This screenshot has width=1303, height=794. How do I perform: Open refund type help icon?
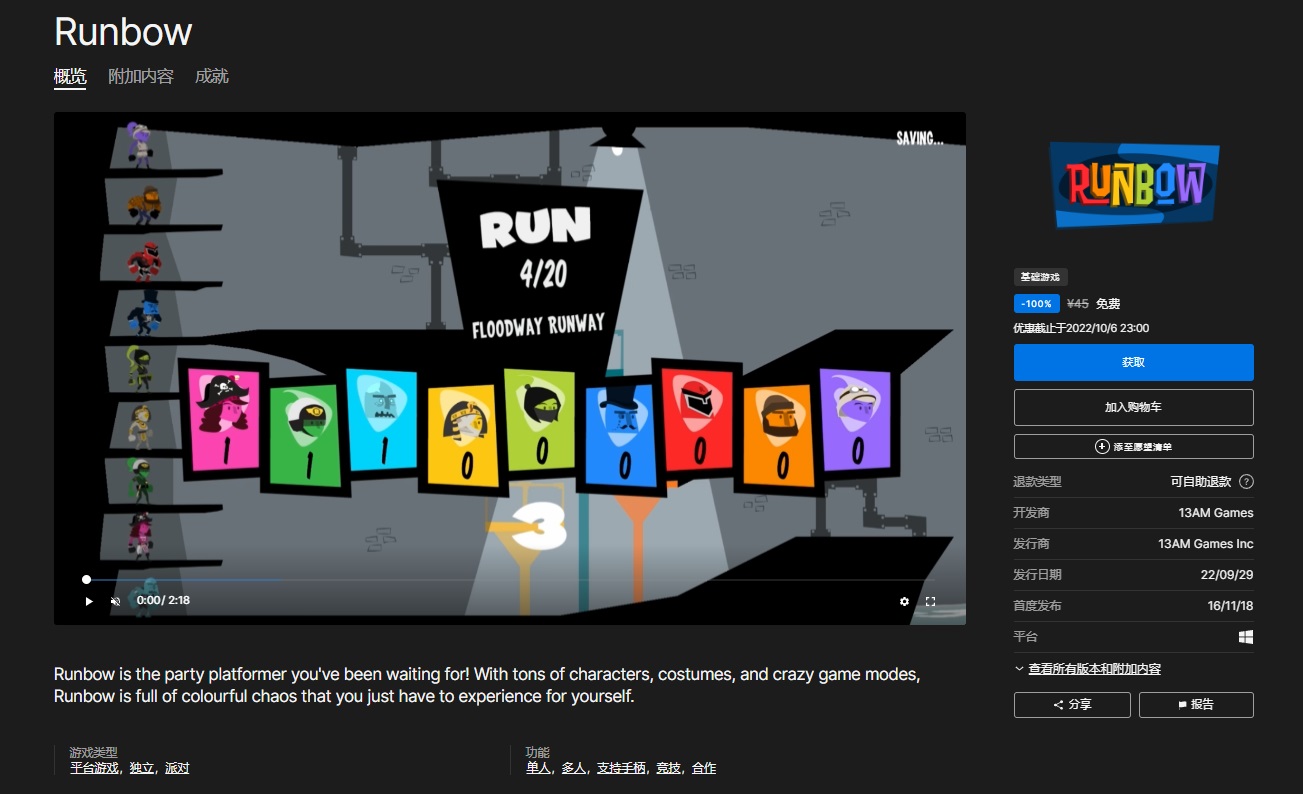tap(1246, 481)
